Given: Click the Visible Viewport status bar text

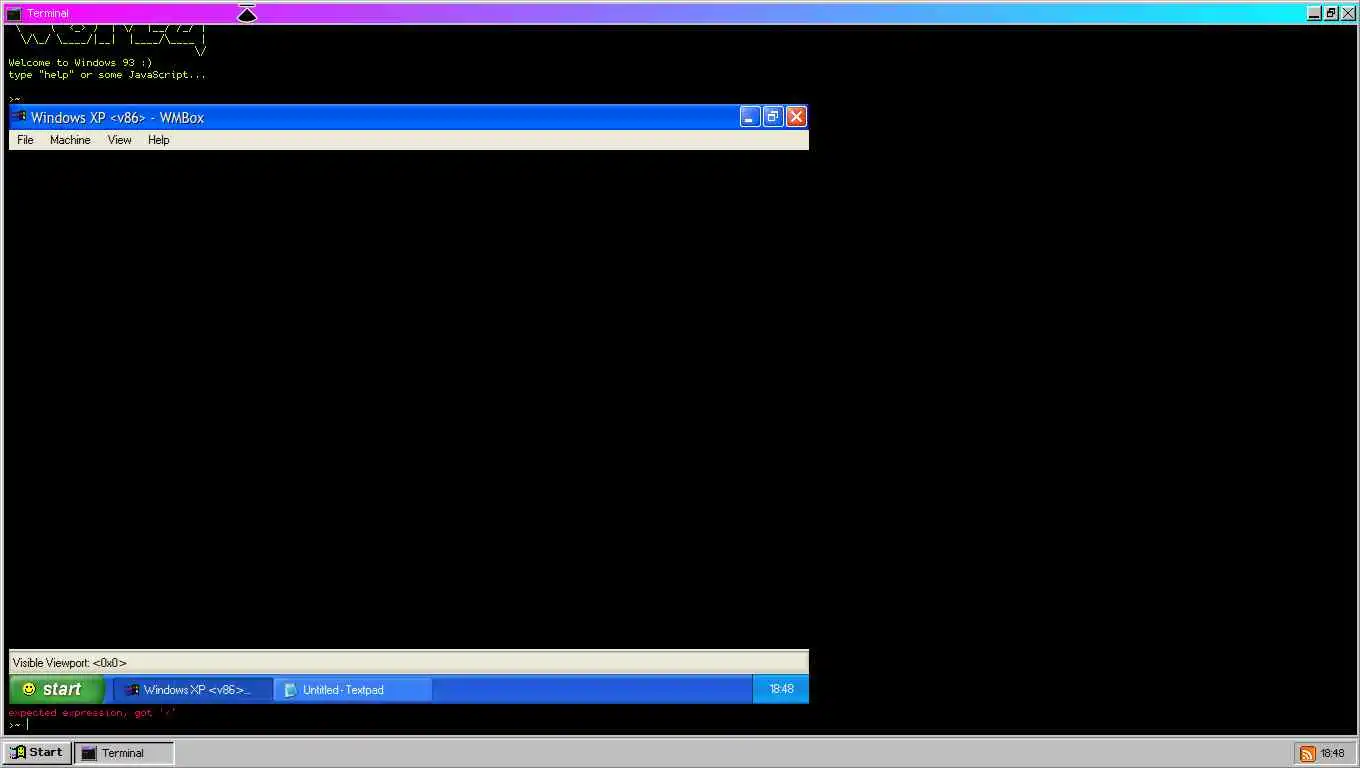Looking at the screenshot, I should (x=70, y=663).
